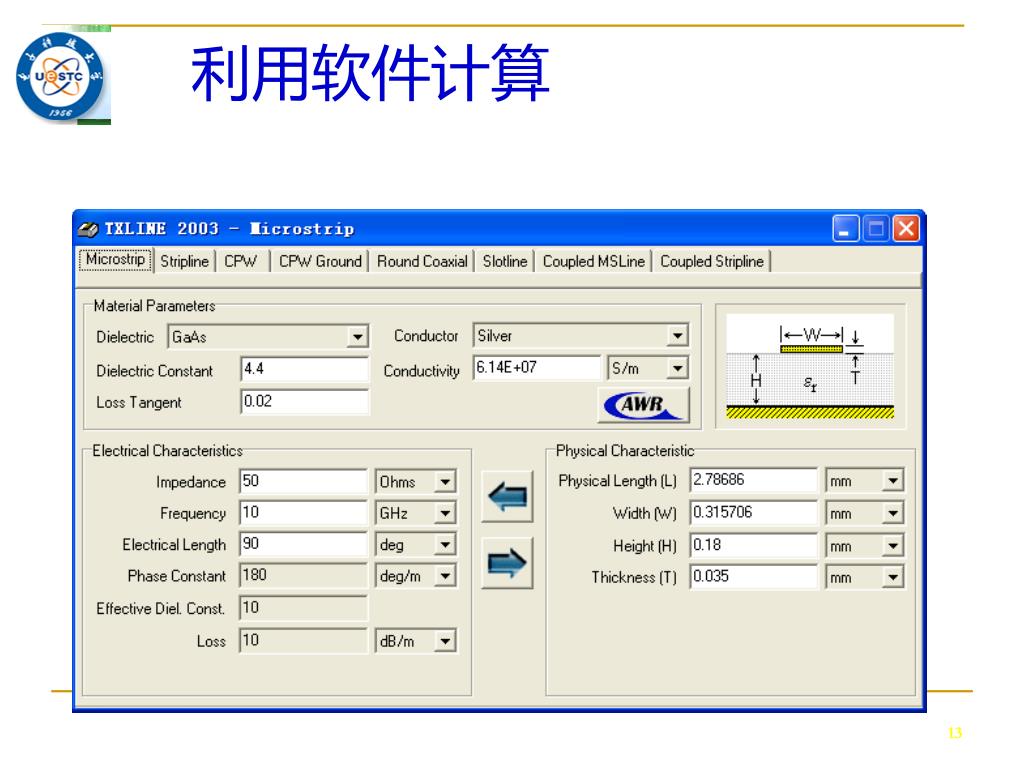Click the Dielectric Constant field 4.4
Viewport: 1024px width, 768px height.
click(304, 369)
